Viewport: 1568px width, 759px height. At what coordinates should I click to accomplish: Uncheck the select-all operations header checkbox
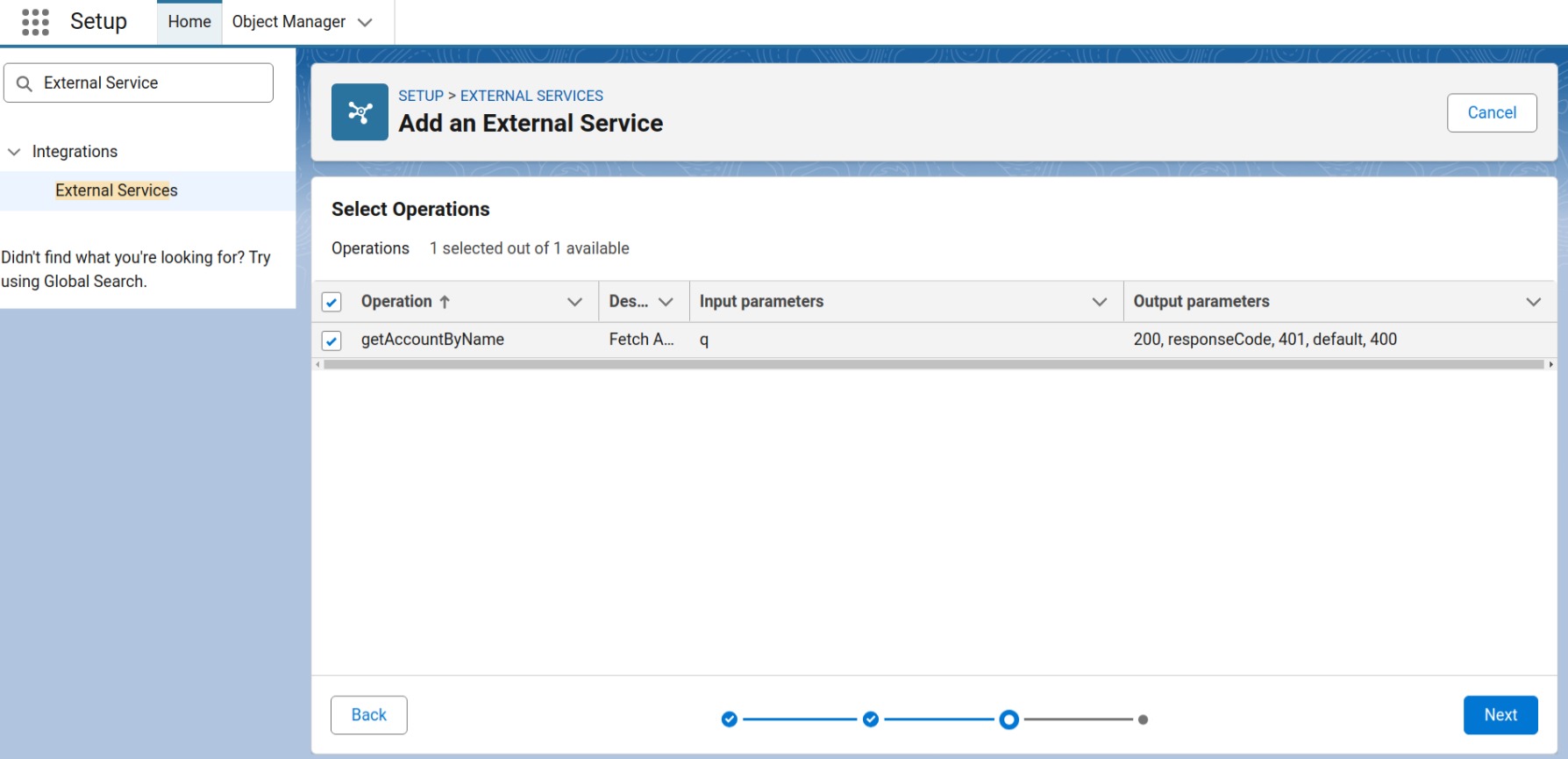pyautogui.click(x=331, y=301)
